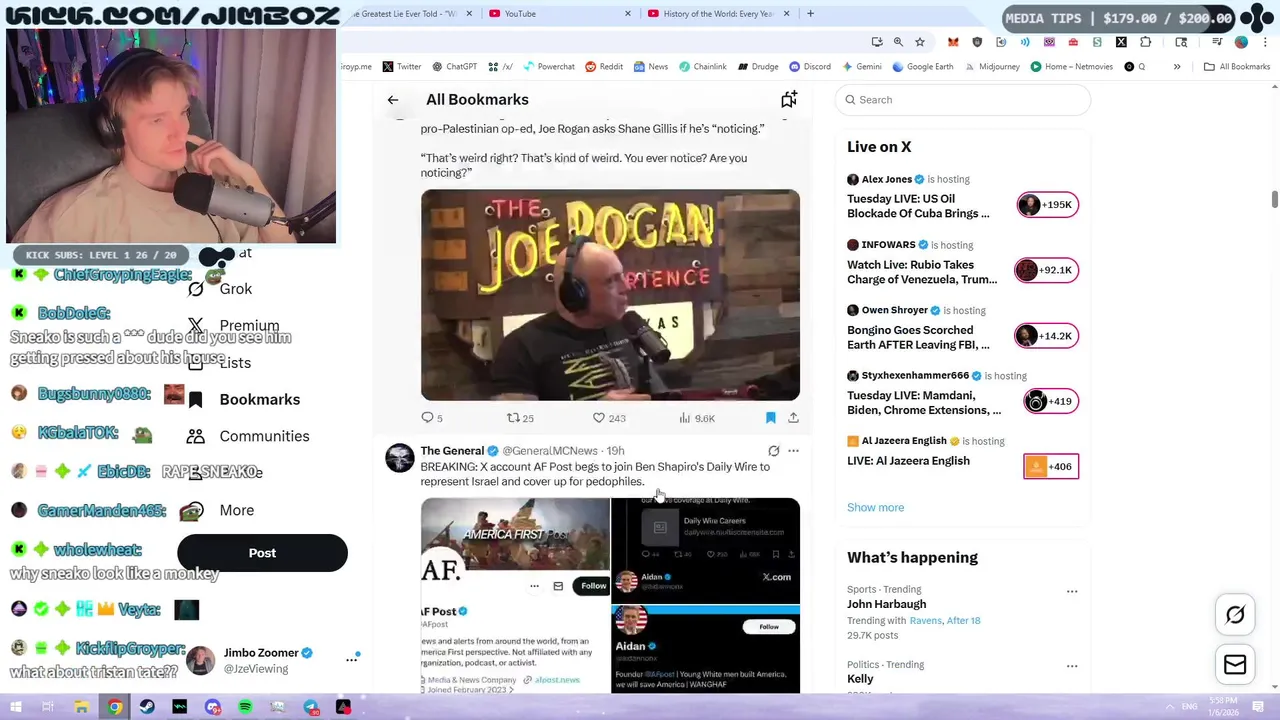
Task: View analytics for 9.6K views post
Action: pos(696,418)
